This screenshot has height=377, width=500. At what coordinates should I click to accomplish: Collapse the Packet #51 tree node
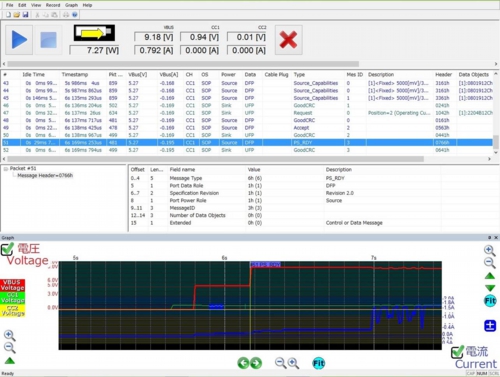coord(6,169)
